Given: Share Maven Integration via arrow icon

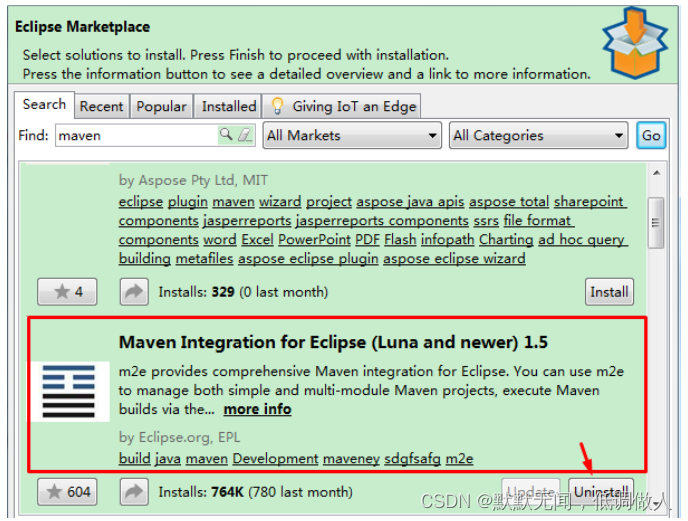Looking at the screenshot, I should pos(134,492).
